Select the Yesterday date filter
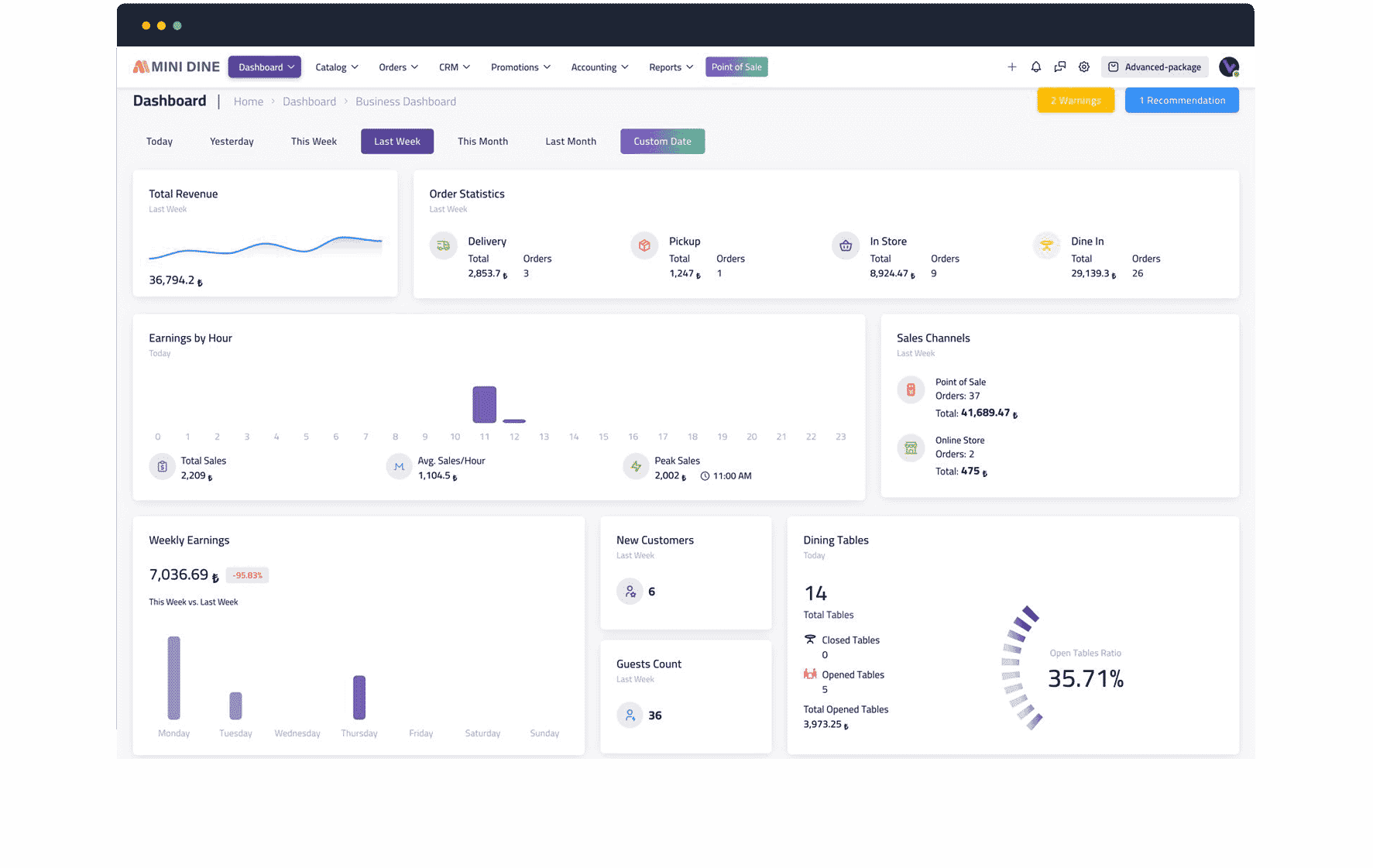The height and width of the screenshot is (868, 1373). (232, 142)
